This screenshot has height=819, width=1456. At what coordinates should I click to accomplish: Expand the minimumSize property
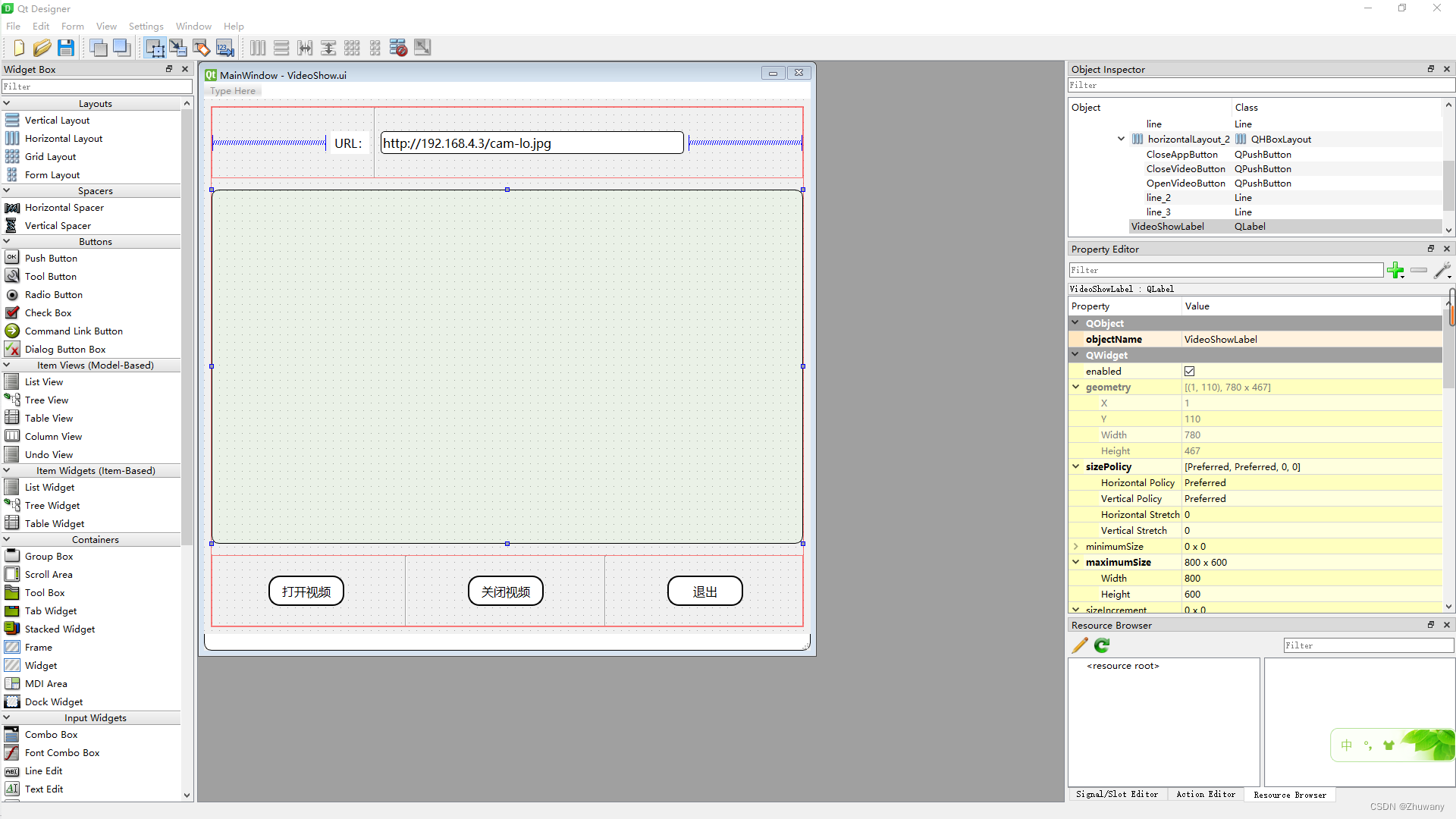[1075, 547]
